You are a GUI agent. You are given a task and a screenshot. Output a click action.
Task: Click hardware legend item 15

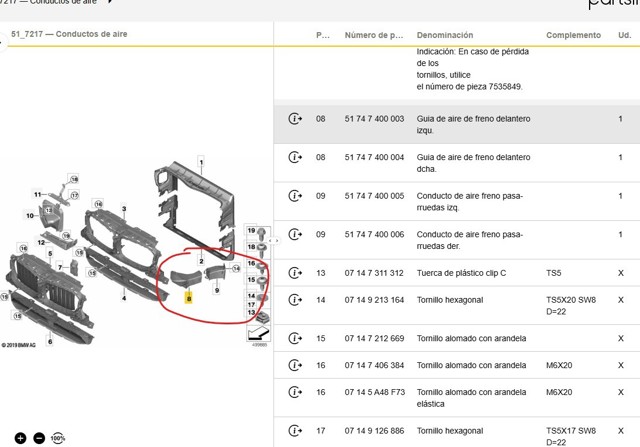(257, 281)
